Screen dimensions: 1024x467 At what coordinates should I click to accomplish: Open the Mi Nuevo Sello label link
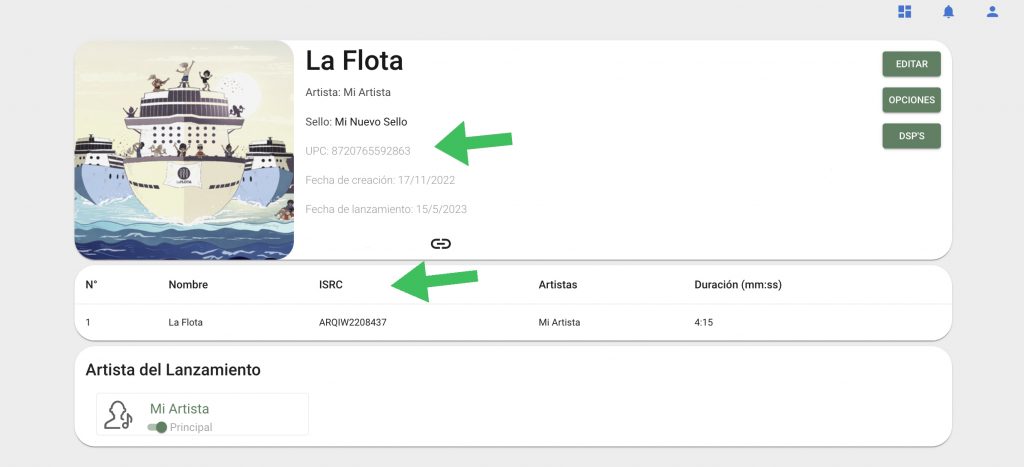pos(371,122)
